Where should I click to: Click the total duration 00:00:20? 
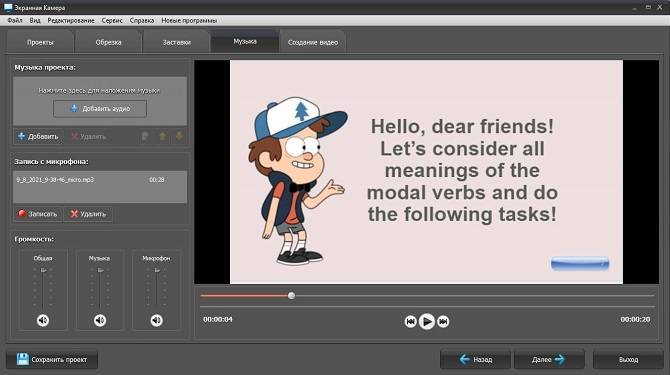(x=635, y=319)
